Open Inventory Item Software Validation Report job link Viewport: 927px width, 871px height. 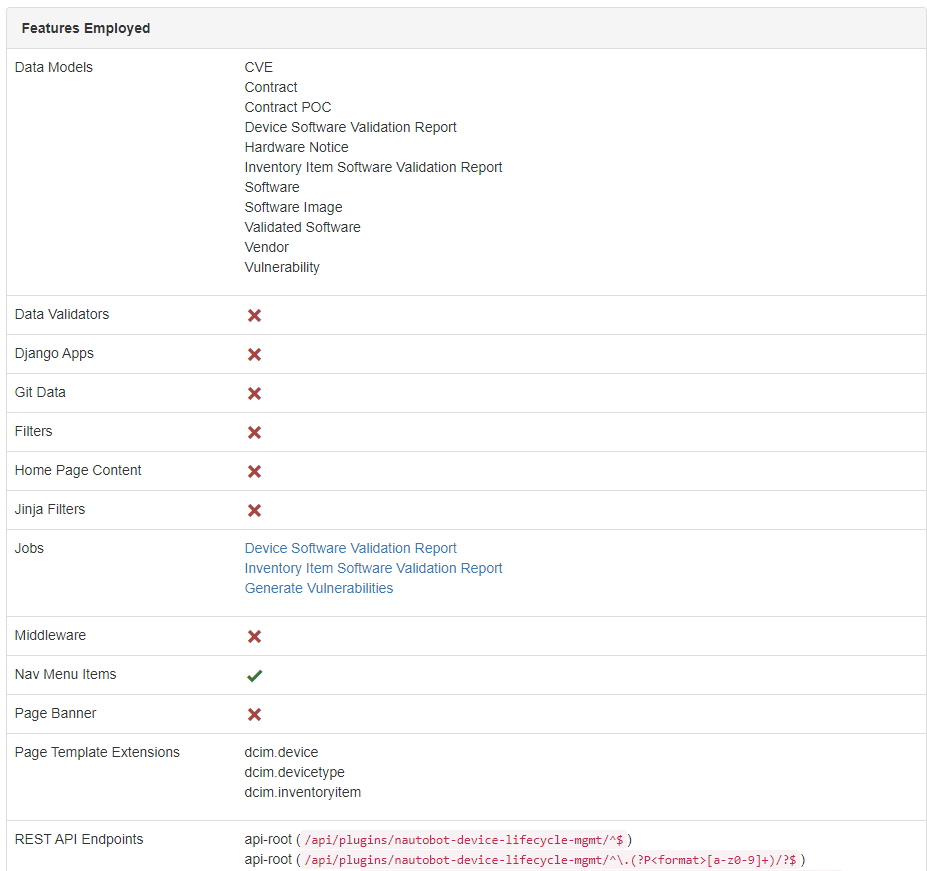click(373, 568)
